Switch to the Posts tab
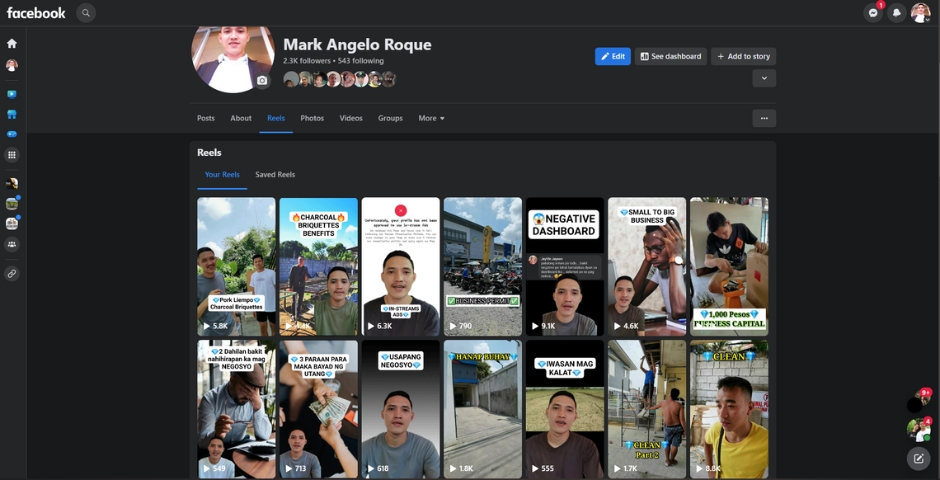This screenshot has height=480, width=940. coord(206,118)
